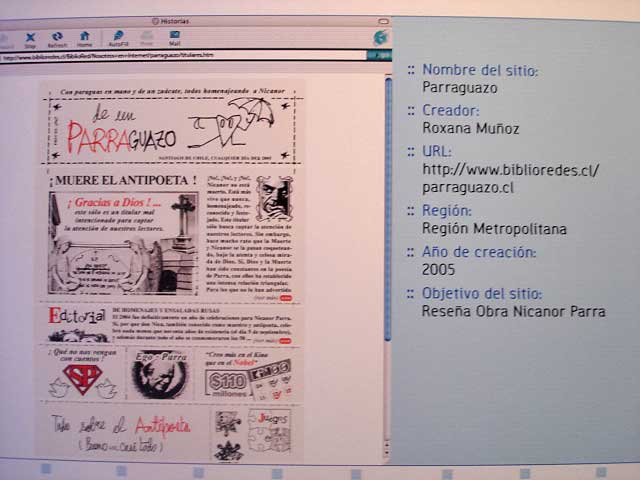Open the cemetery tomb image with Gracias a Dios
The image size is (640, 480).
(x=123, y=243)
